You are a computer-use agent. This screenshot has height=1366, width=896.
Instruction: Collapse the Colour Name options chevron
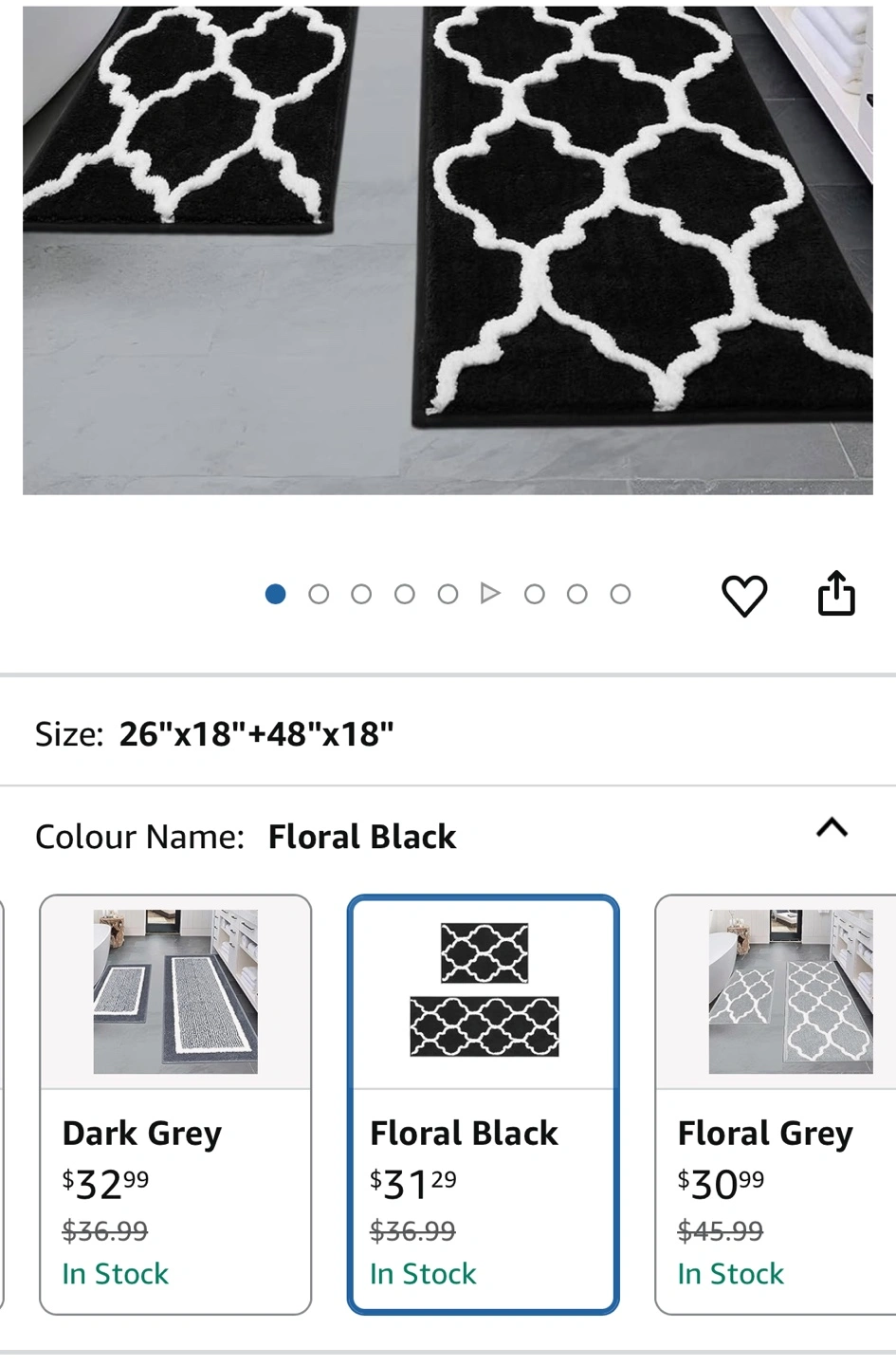[832, 828]
